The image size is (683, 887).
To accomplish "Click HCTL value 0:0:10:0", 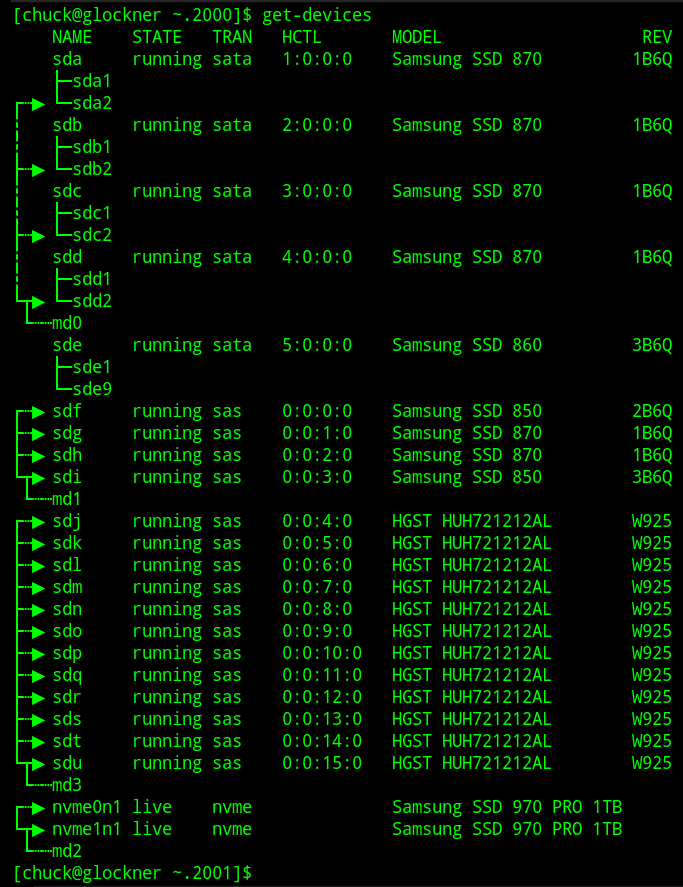I will coord(322,653).
